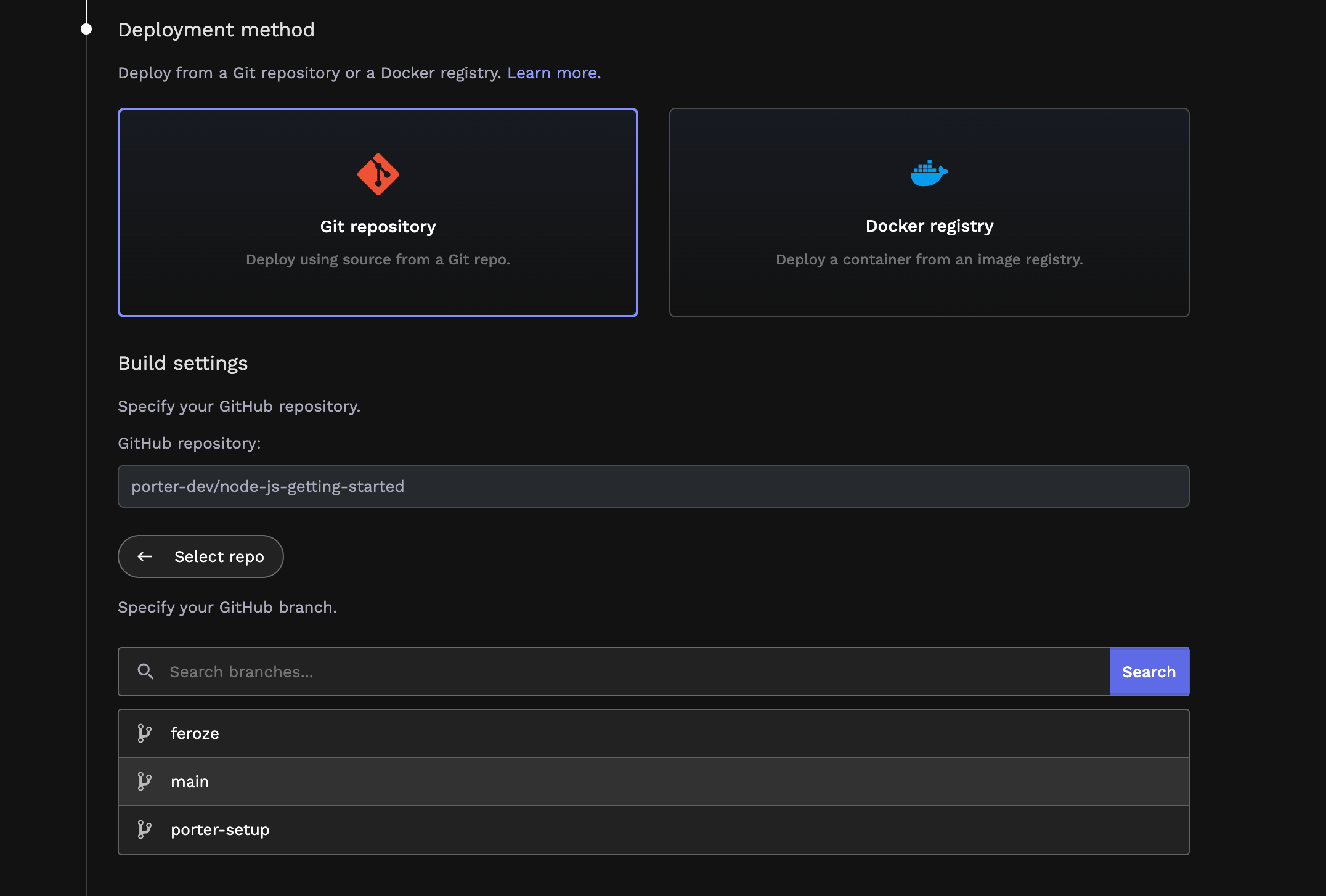Screen dimensions: 1326x896
Task: Click the Docker whale icon
Action: point(929,174)
